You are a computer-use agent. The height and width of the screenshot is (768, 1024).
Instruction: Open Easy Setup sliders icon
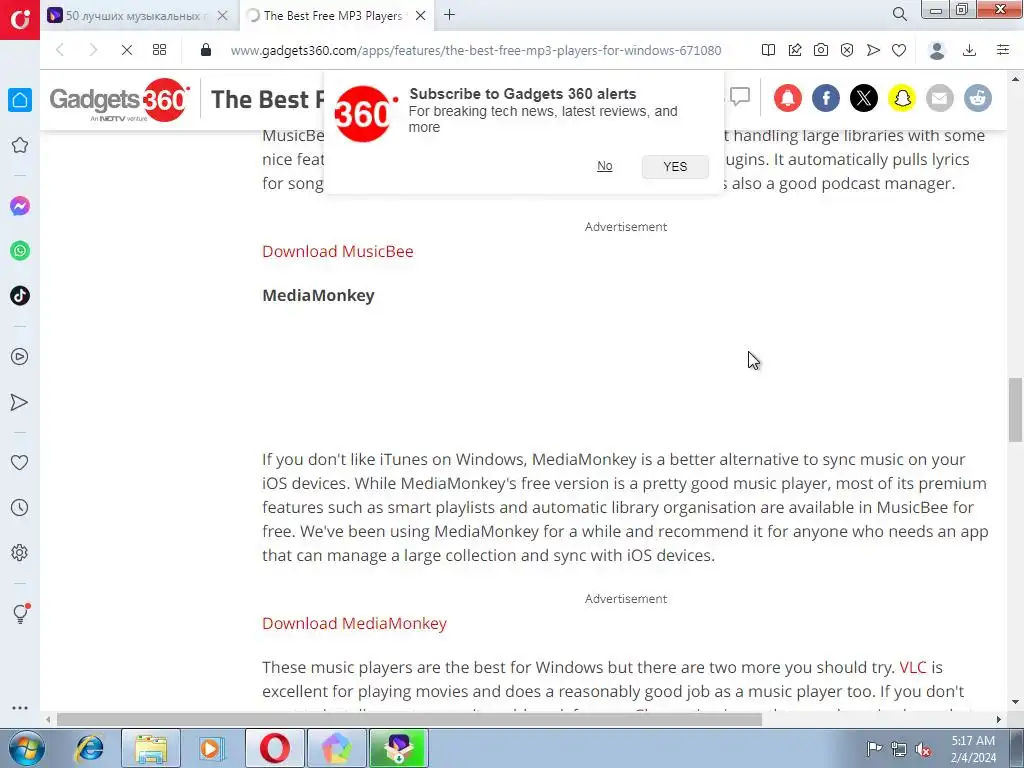[x=1003, y=50]
